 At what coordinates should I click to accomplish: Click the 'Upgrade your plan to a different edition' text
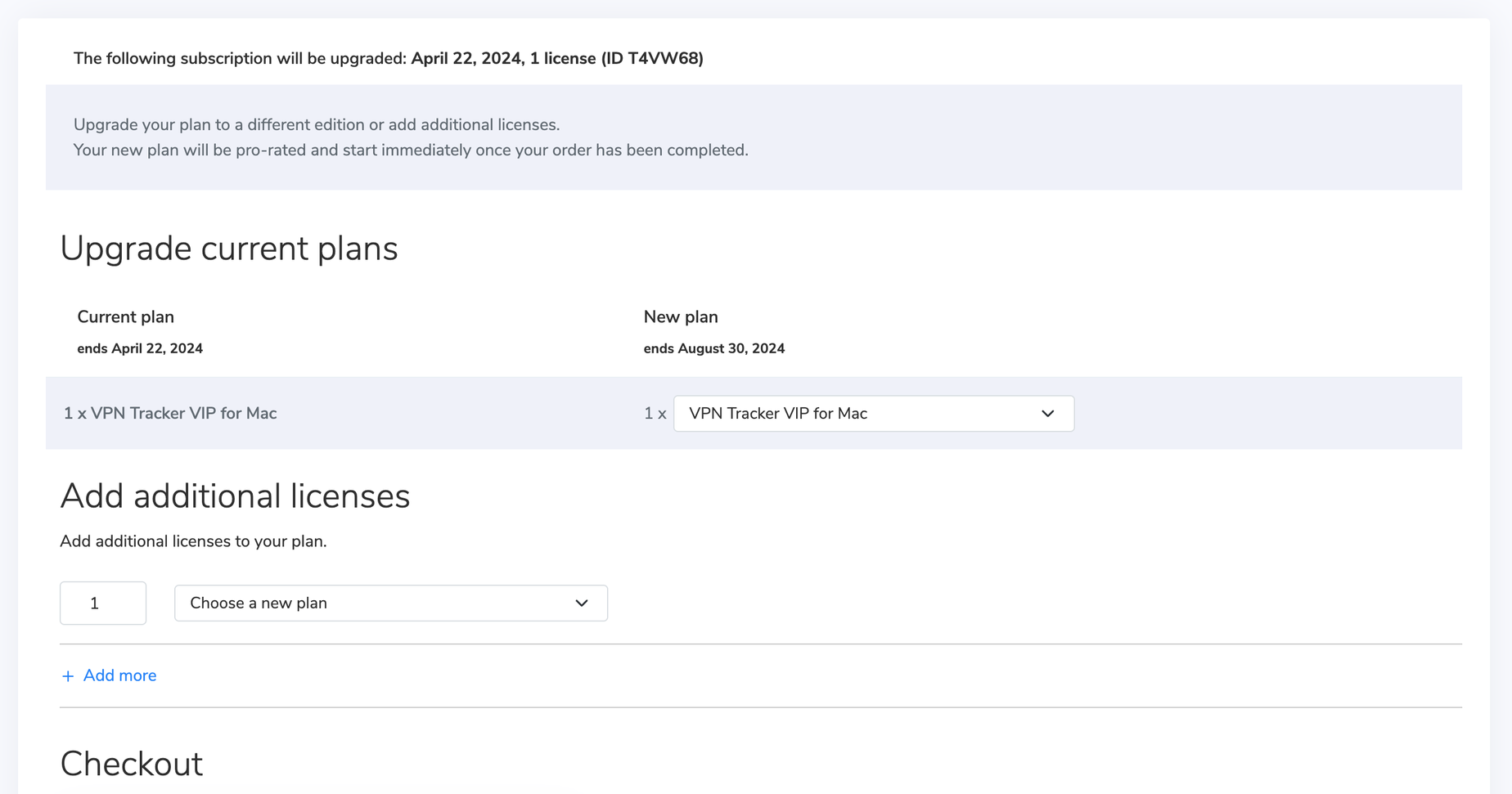[317, 125]
